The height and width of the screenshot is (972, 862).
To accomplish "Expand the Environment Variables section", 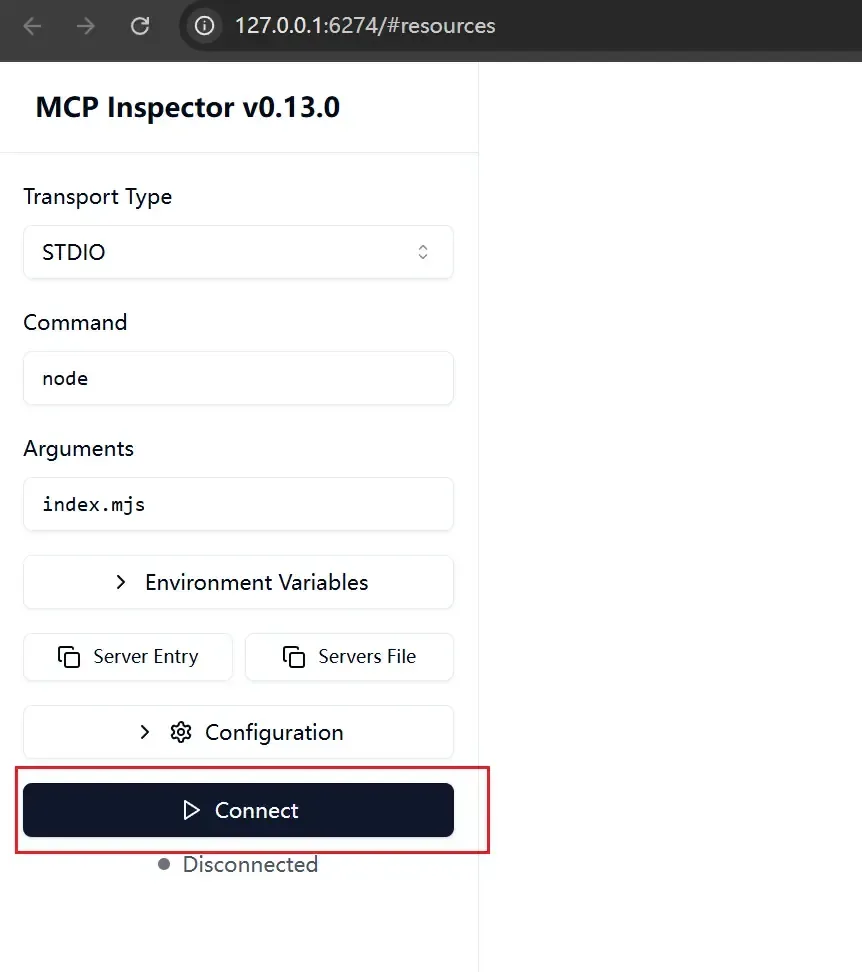I will coord(238,582).
